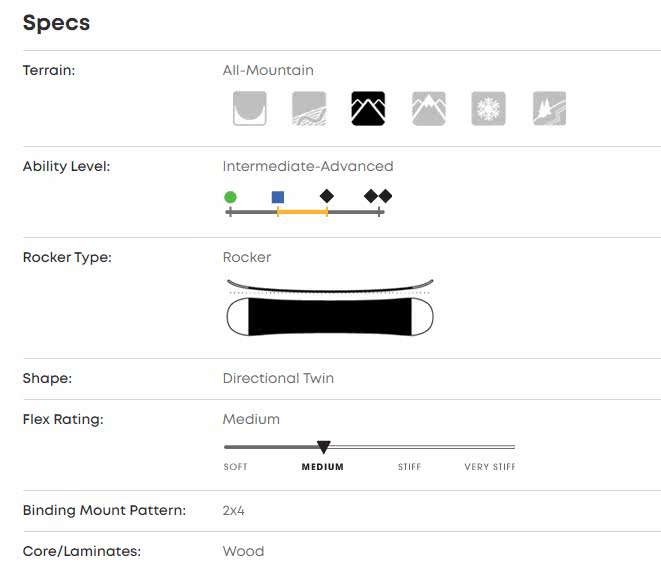Click the blue square intermediate marker

[x=278, y=197]
